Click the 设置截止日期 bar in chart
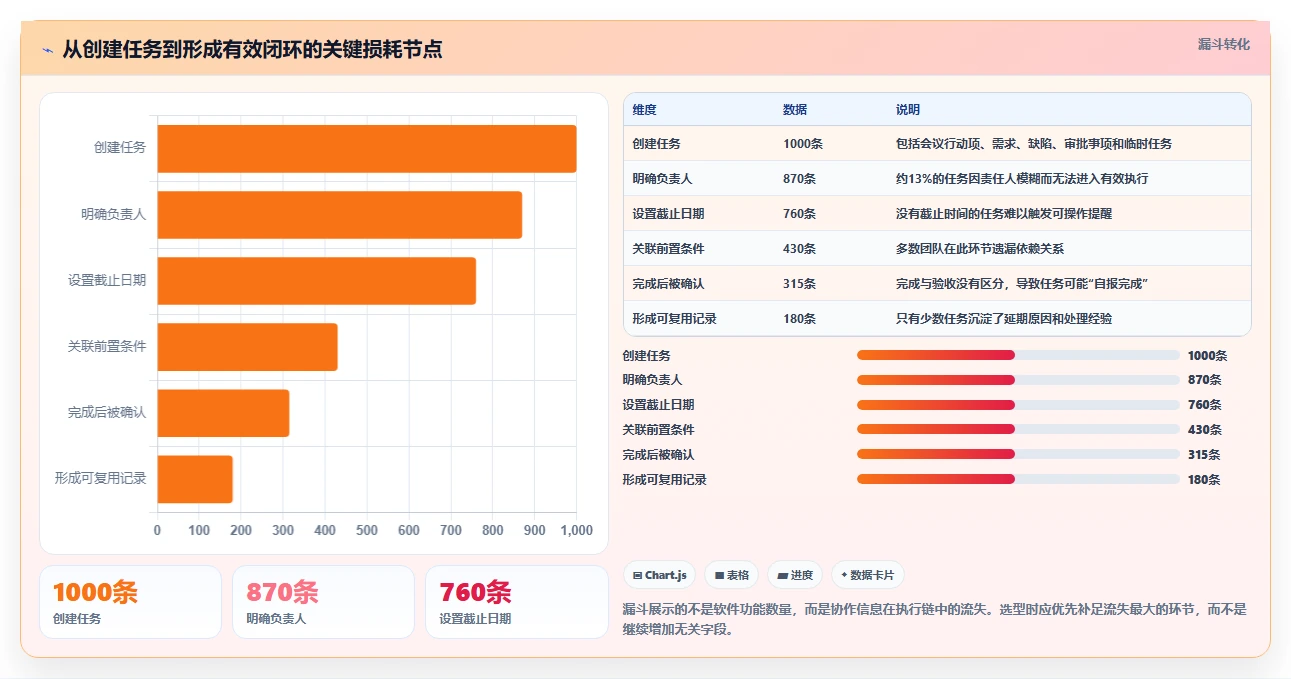 pos(316,281)
